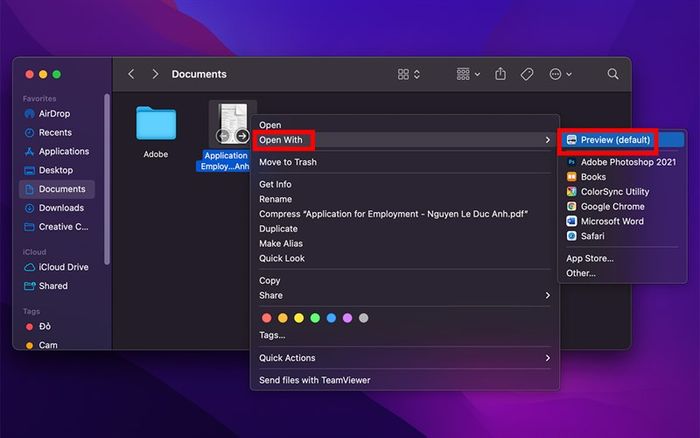Select the Adobe folder

156,132
